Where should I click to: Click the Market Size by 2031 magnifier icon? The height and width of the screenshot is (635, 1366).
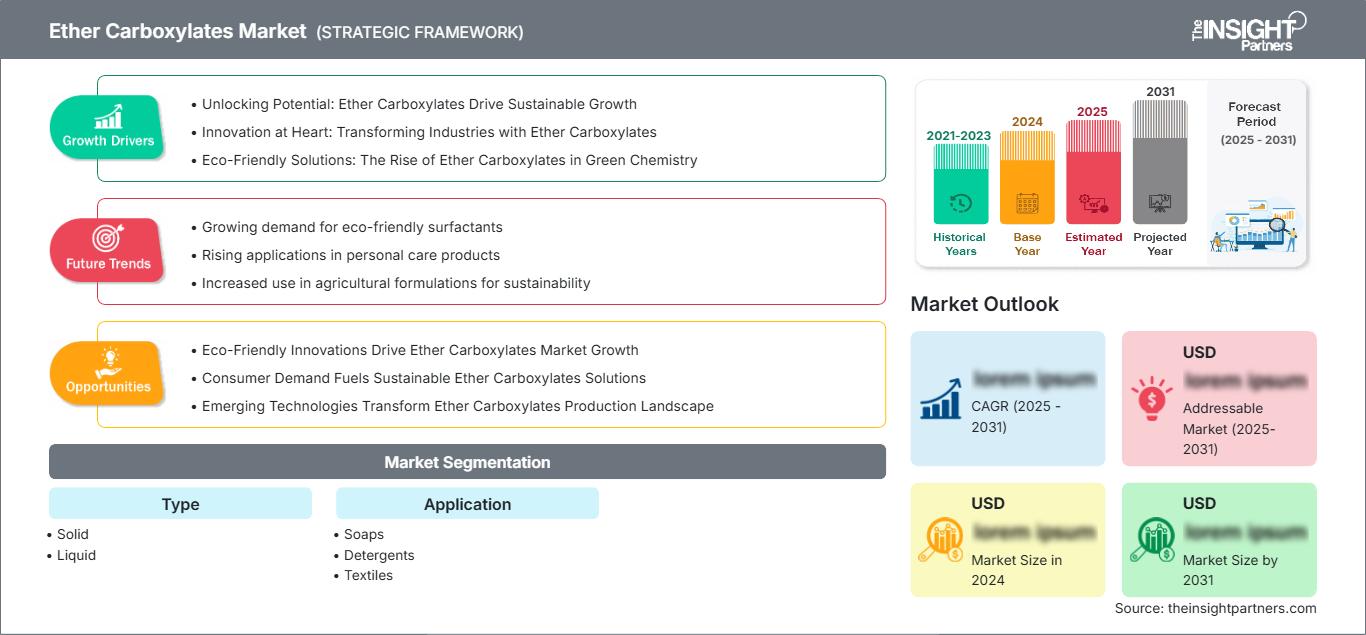pos(1152,540)
